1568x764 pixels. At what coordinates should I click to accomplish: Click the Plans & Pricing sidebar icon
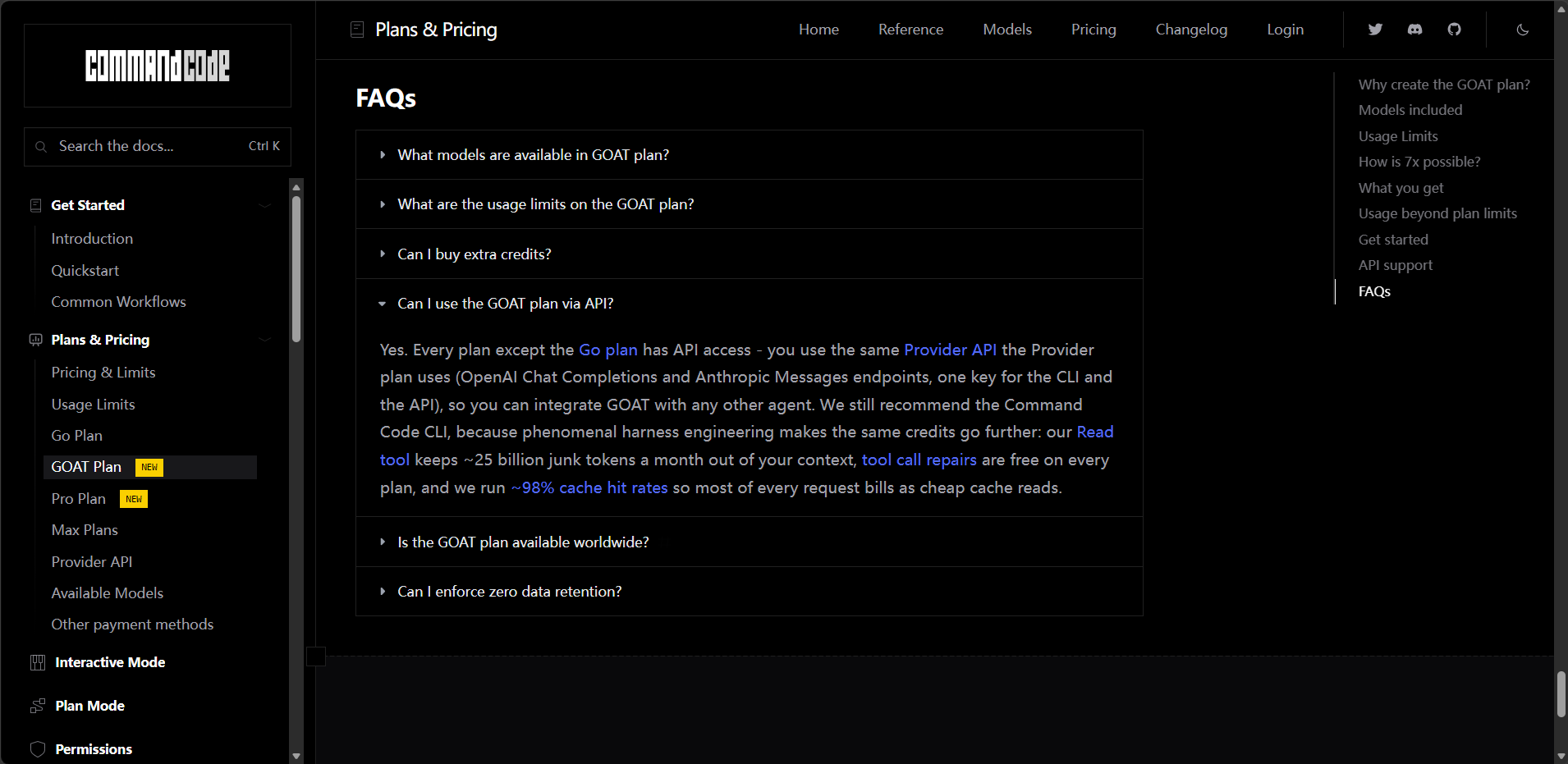tap(35, 340)
